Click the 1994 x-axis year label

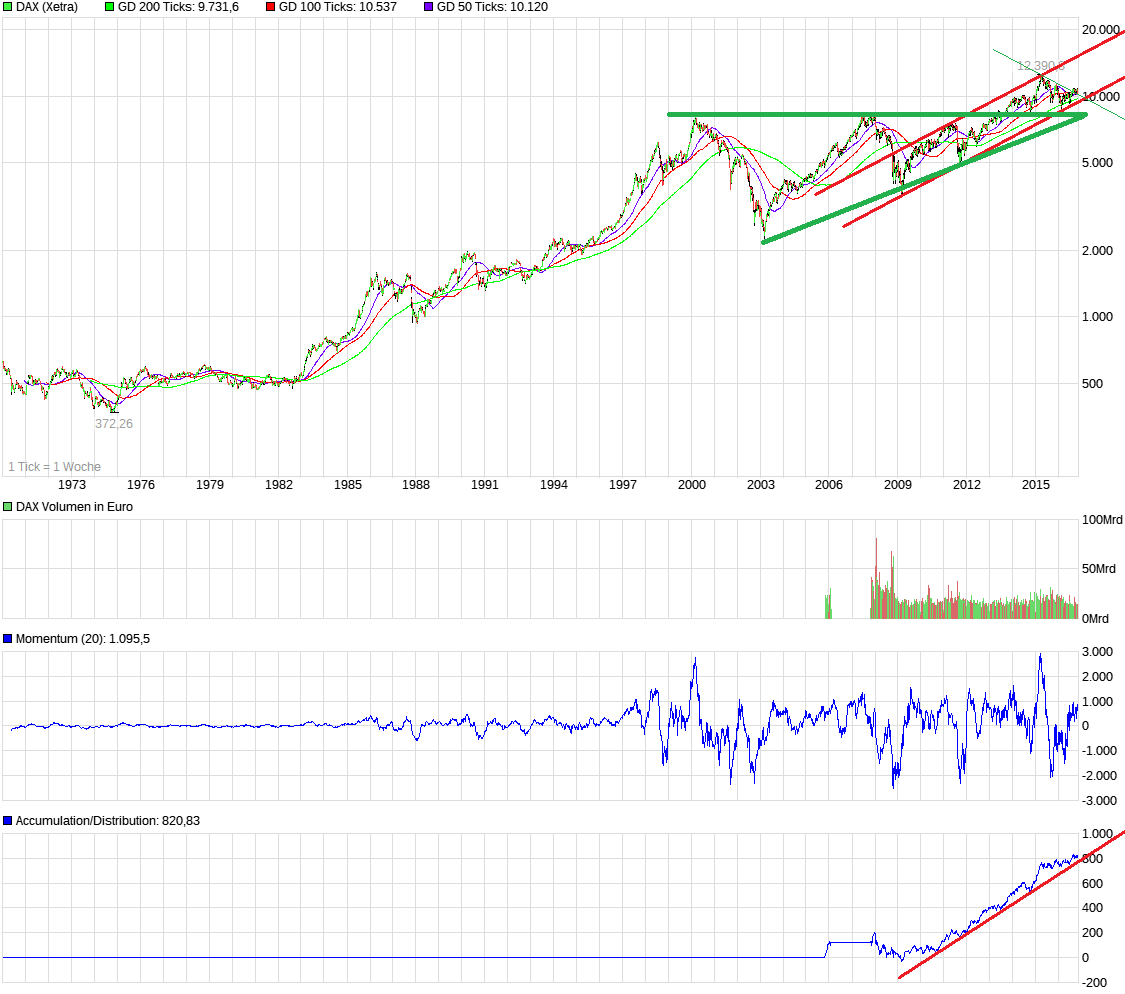pyautogui.click(x=553, y=484)
